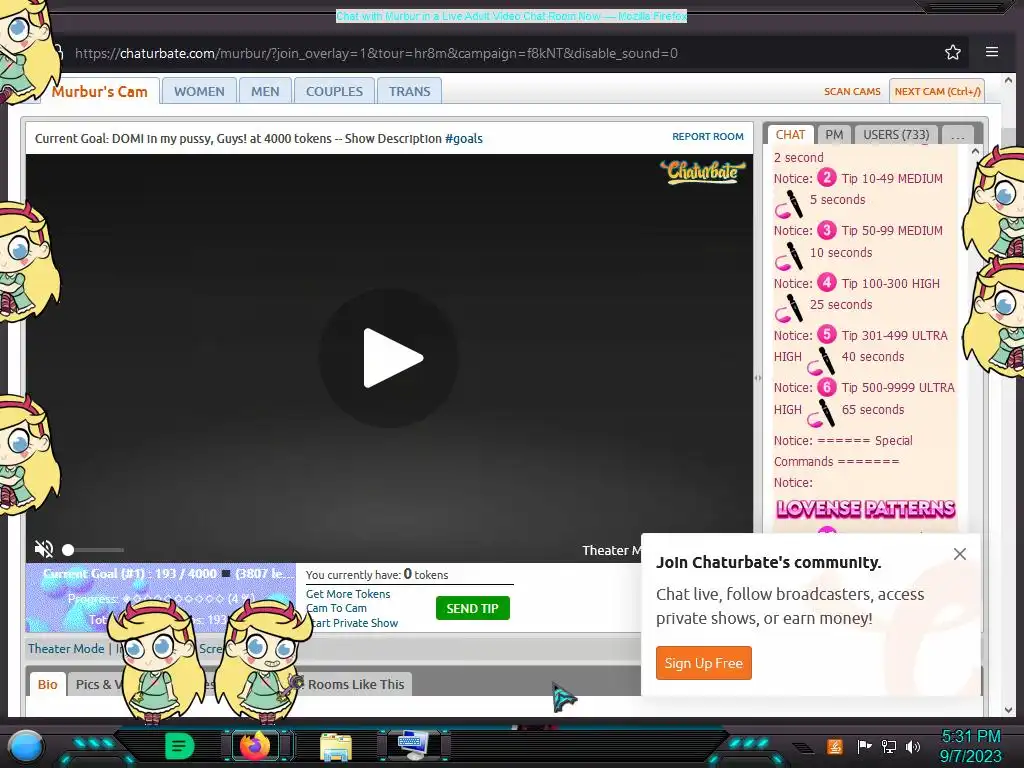This screenshot has height=768, width=1024.
Task: Click the 'Tip 100-300 HIGH' notice text
Action: tap(891, 283)
